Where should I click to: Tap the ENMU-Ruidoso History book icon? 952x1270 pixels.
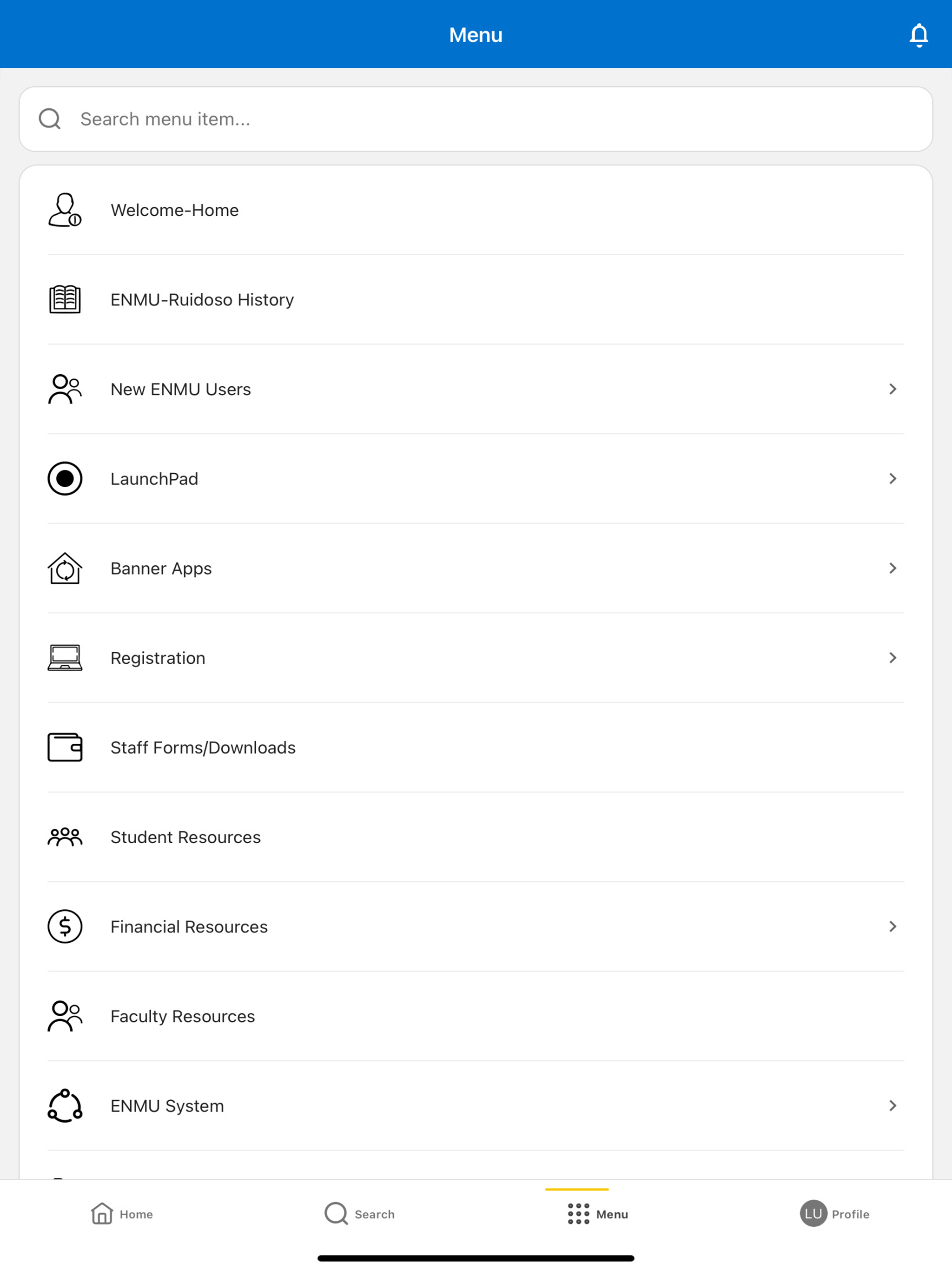(65, 299)
